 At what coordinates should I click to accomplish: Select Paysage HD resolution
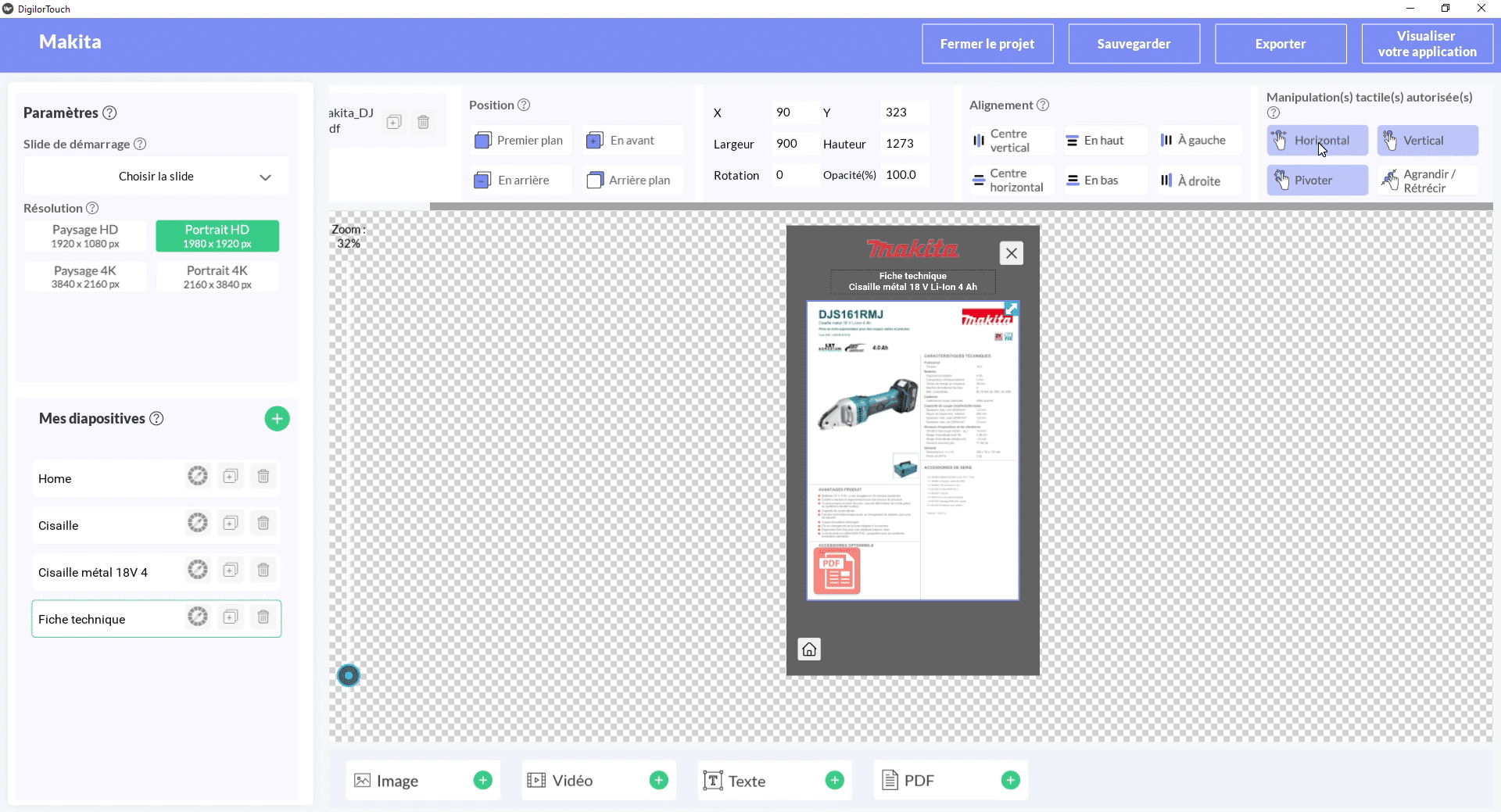click(85, 236)
